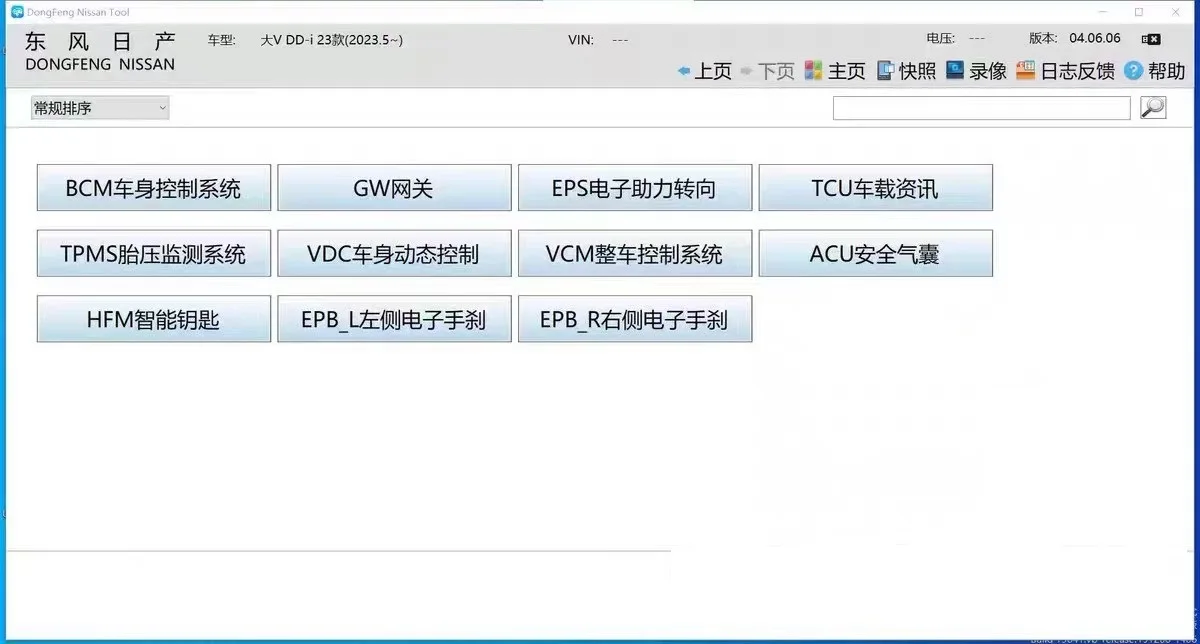This screenshot has height=644, width=1200.
Task: Open EPB_R右侧电子手刹 module
Action: (x=635, y=319)
